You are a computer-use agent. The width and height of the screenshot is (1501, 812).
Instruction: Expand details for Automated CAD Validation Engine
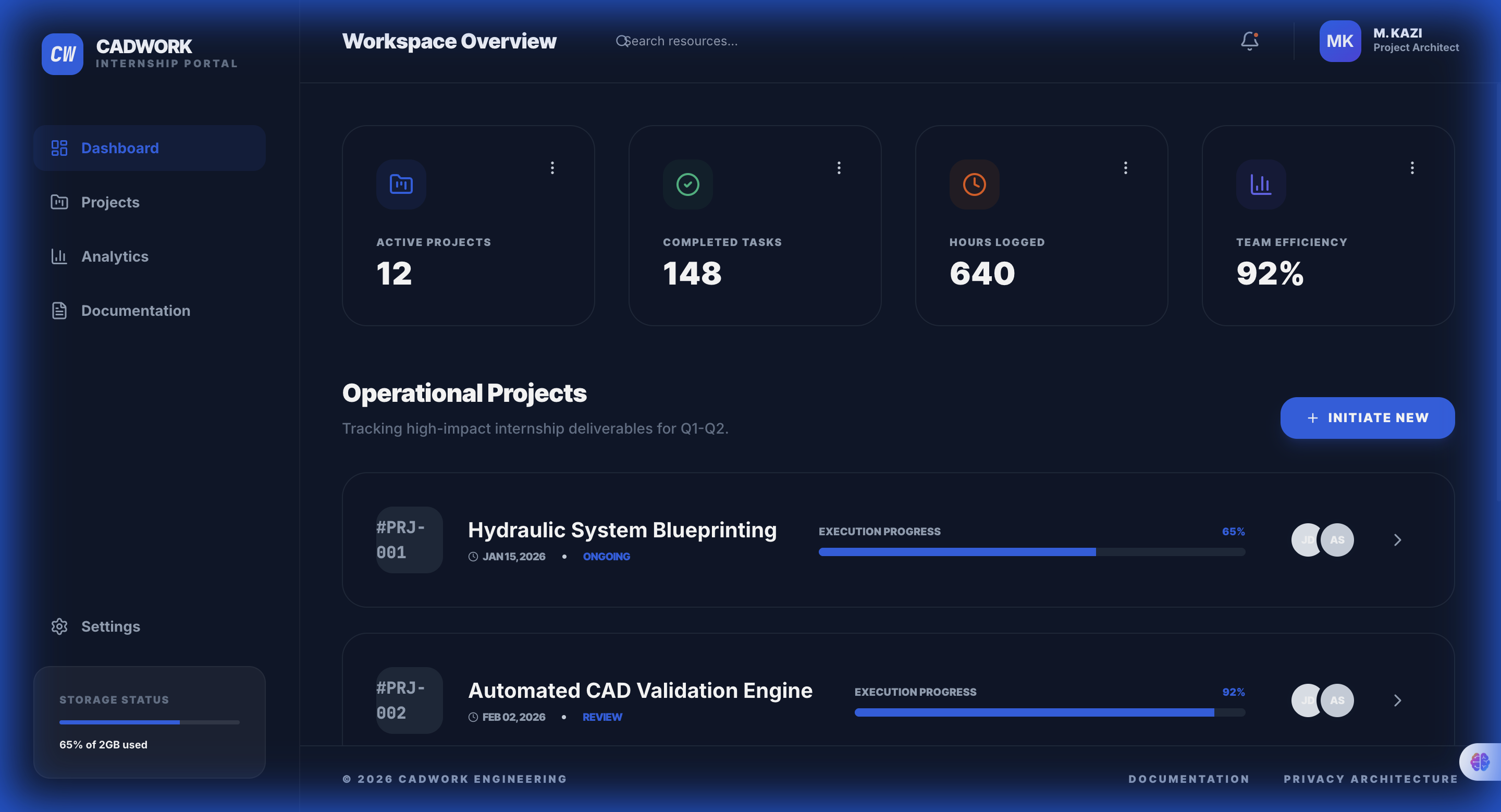pyautogui.click(x=1397, y=700)
